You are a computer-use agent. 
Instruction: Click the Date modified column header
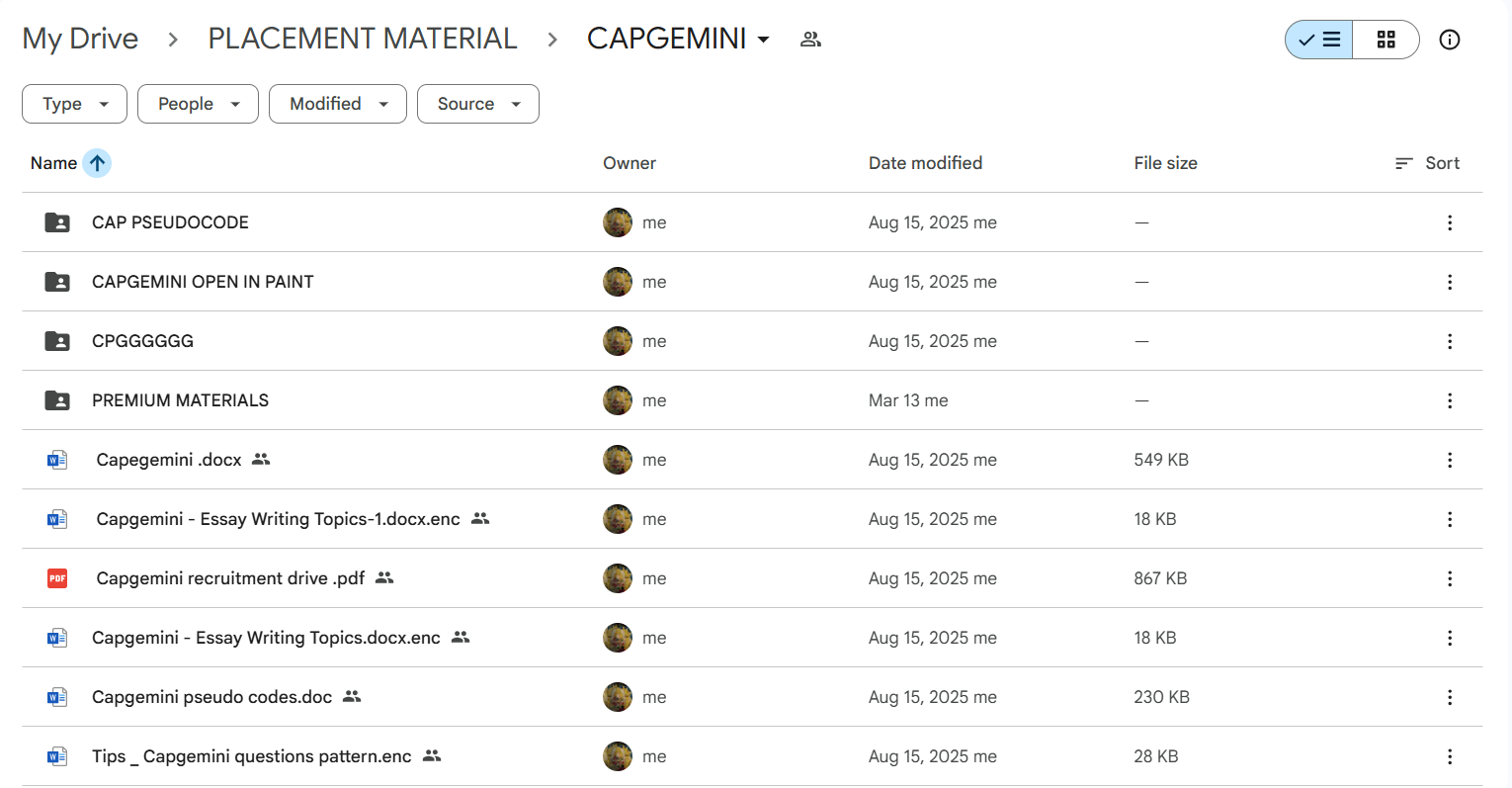tap(925, 163)
